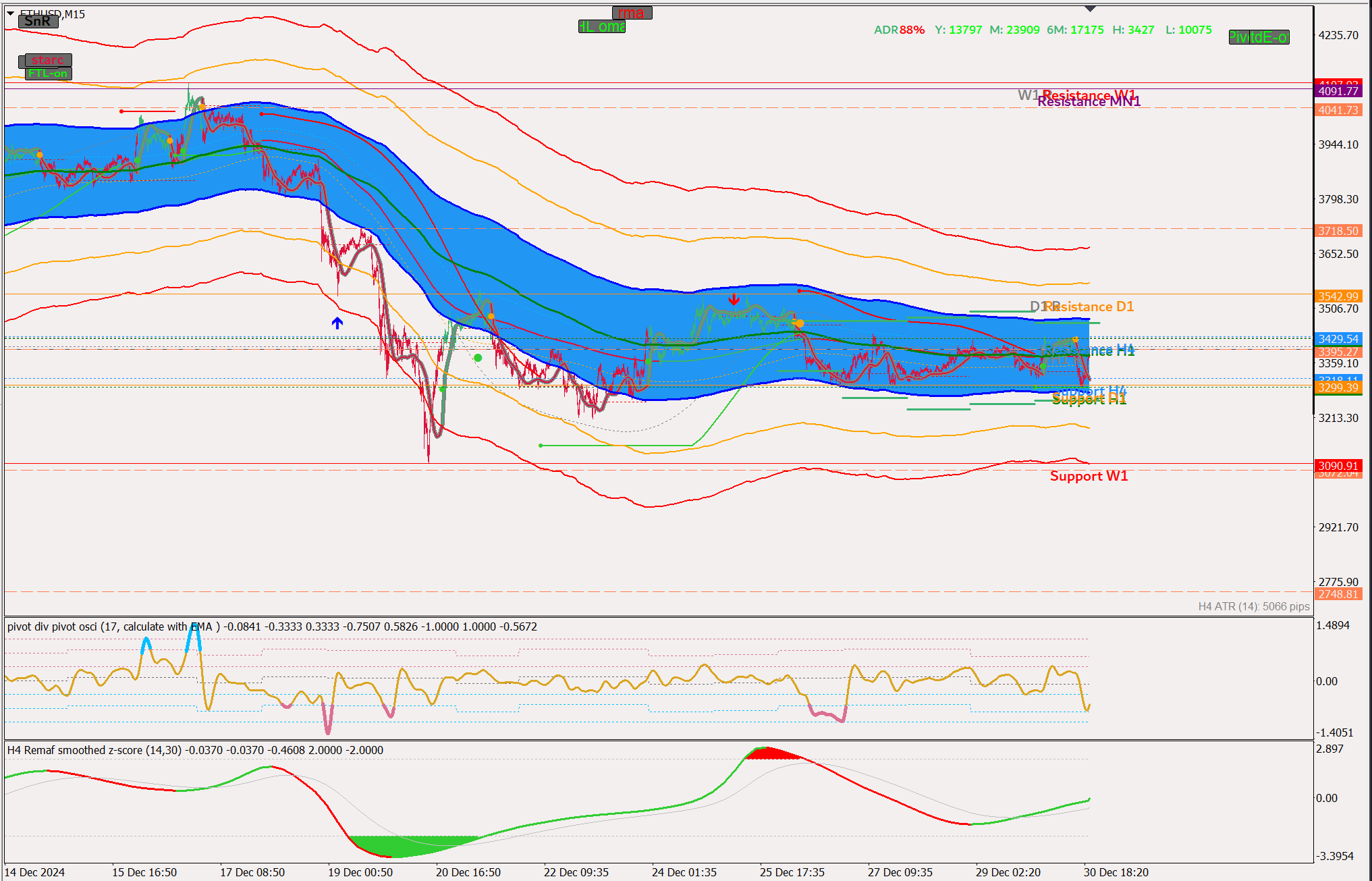Click the PivtdE-o pivot button

click(1259, 37)
